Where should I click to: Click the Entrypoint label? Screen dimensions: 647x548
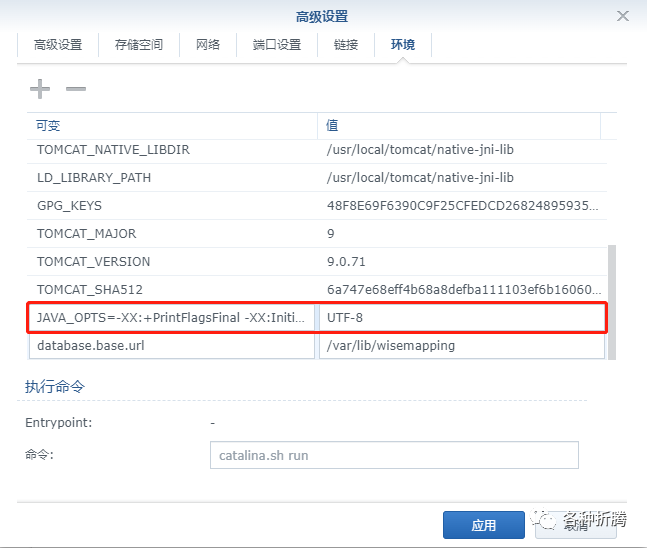pyautogui.click(x=59, y=423)
